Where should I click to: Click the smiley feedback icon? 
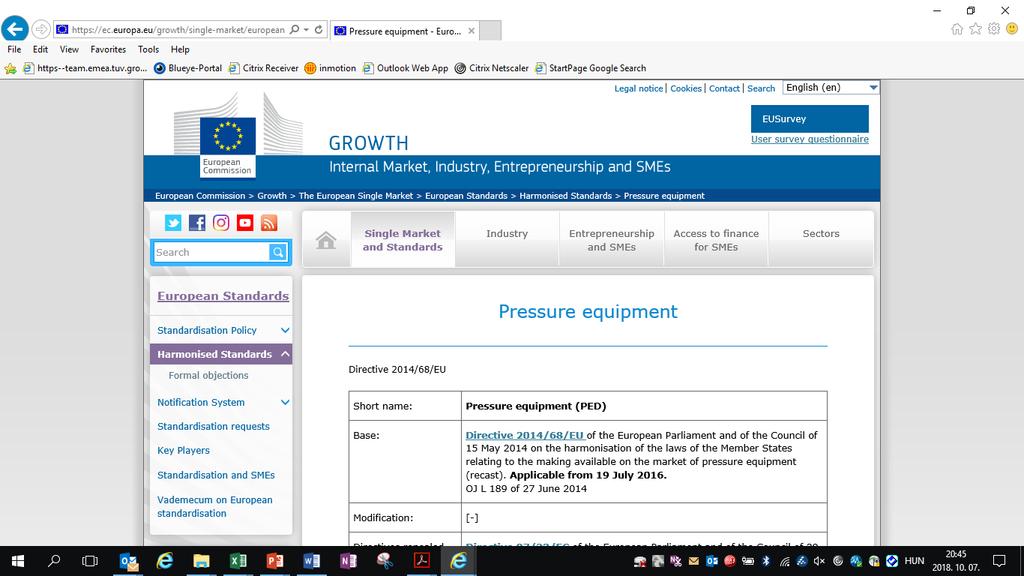point(1012,29)
